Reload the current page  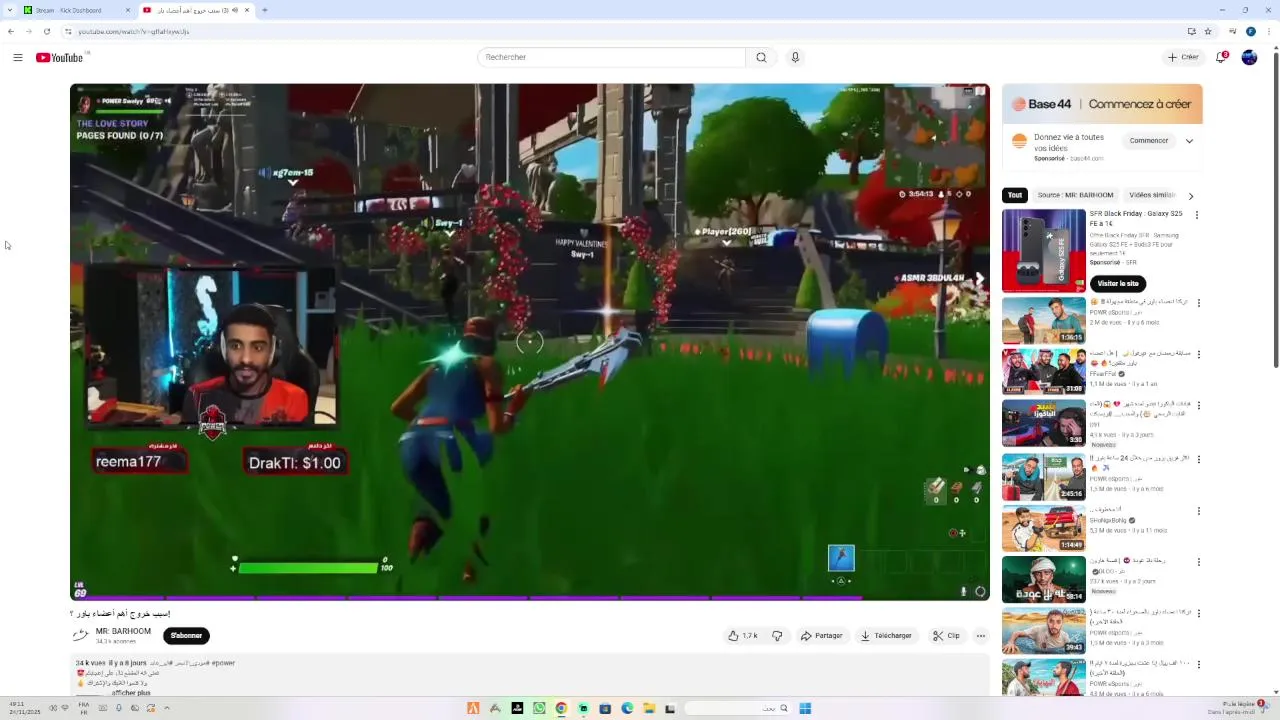pos(46,31)
